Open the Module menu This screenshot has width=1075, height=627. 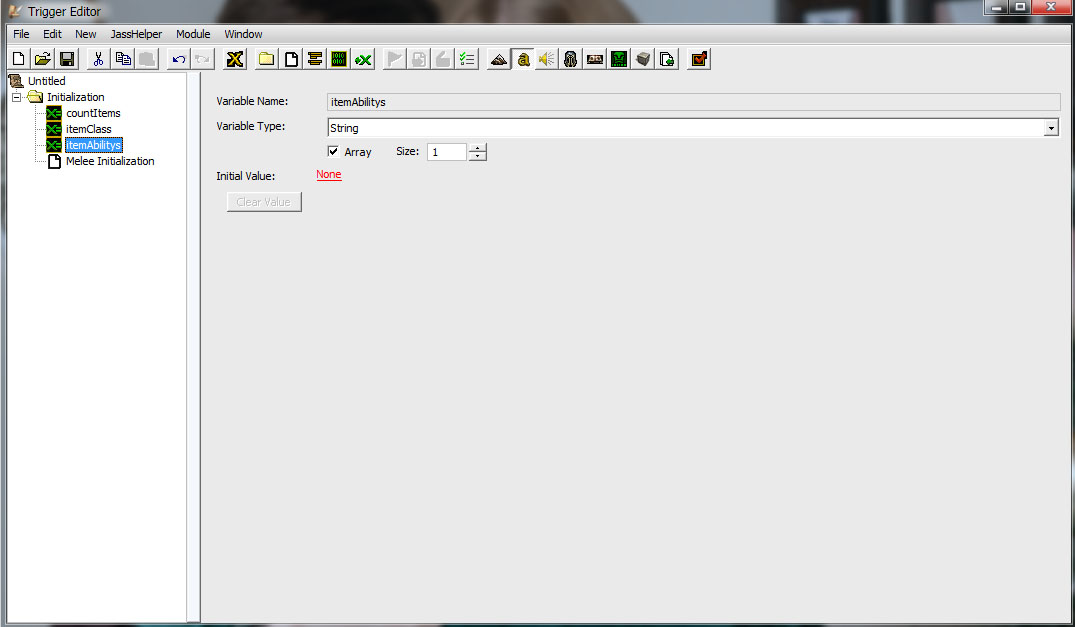[193, 34]
